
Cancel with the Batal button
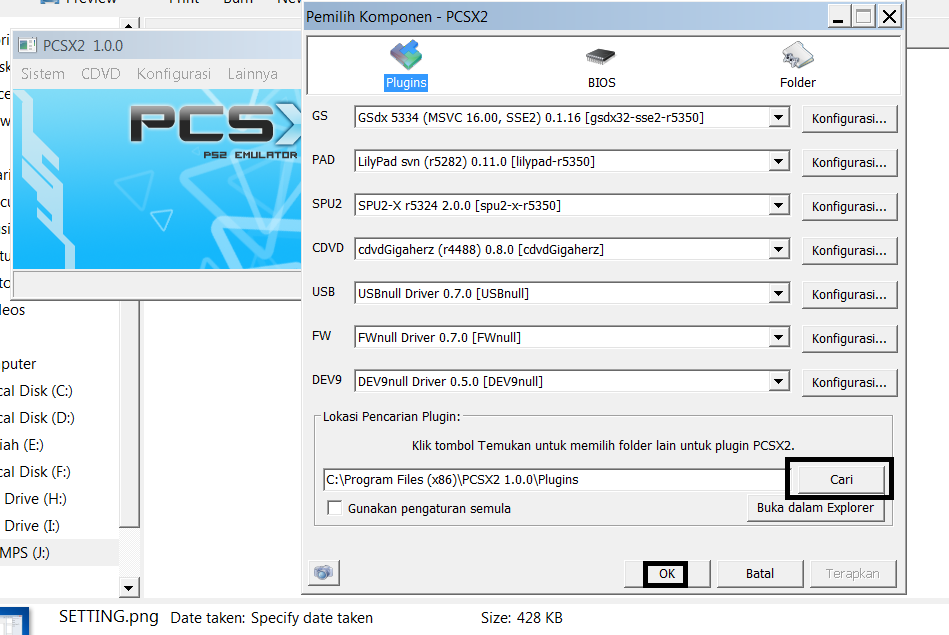(x=760, y=573)
